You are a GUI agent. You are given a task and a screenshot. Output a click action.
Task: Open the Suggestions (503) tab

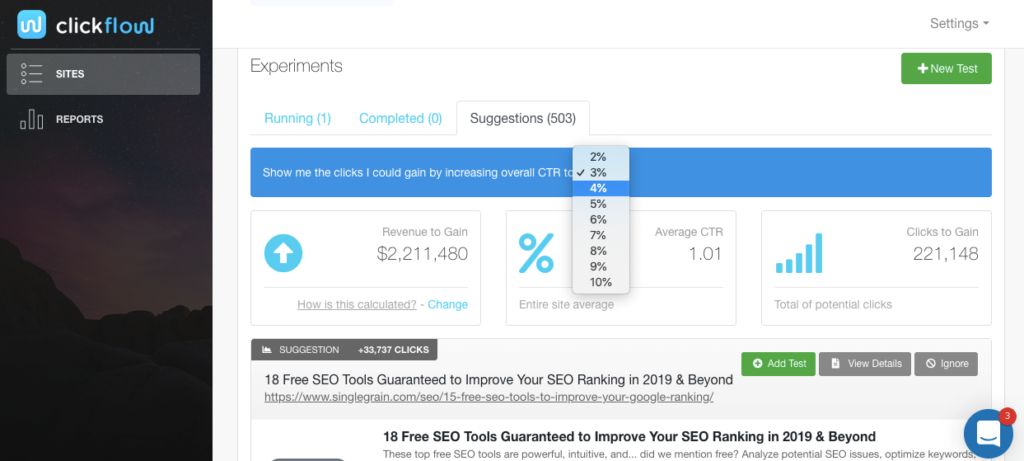(x=522, y=118)
